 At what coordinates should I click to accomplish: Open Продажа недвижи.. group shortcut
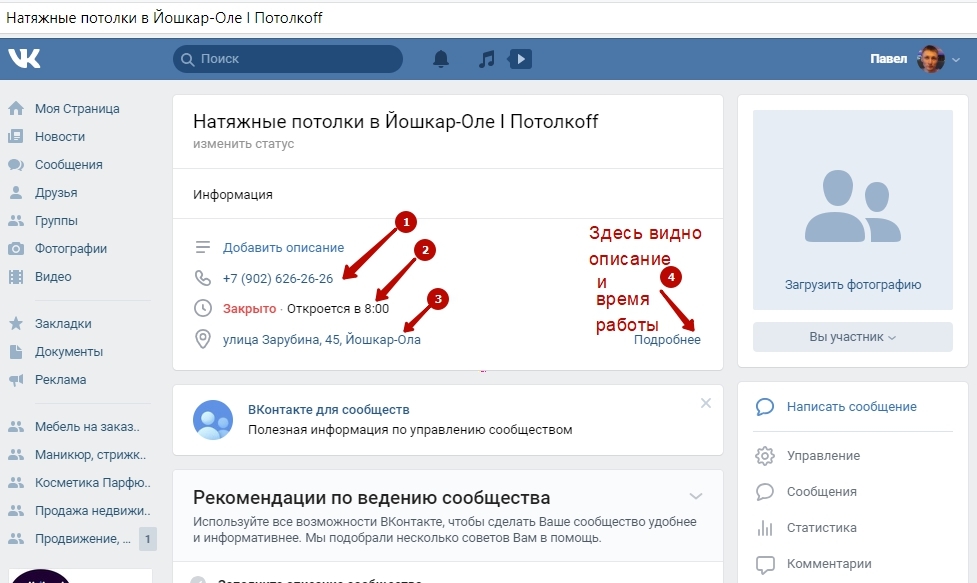pyautogui.click(x=93, y=511)
